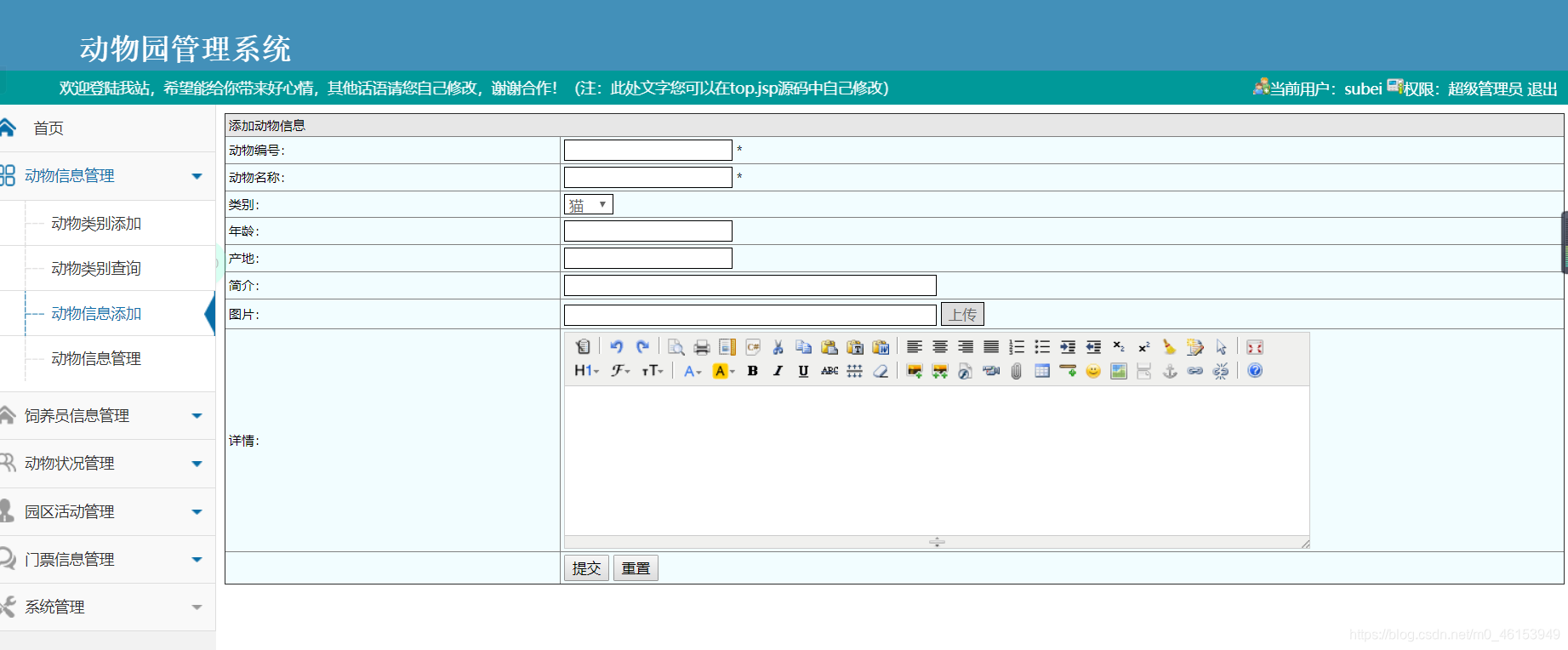The width and height of the screenshot is (1568, 650).
Task: Toggle strikethrough ABC formatting
Action: (x=830, y=371)
